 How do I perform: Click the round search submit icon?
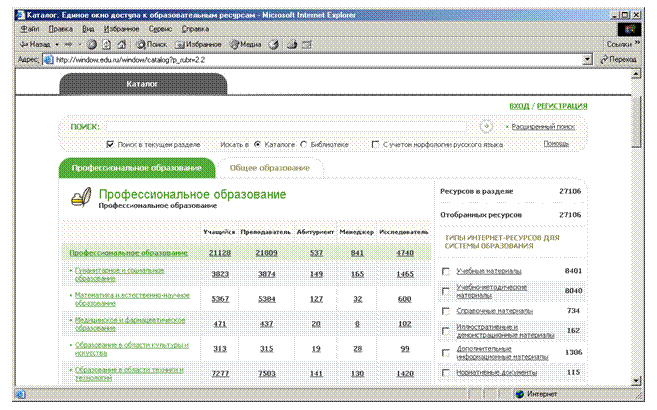click(486, 126)
